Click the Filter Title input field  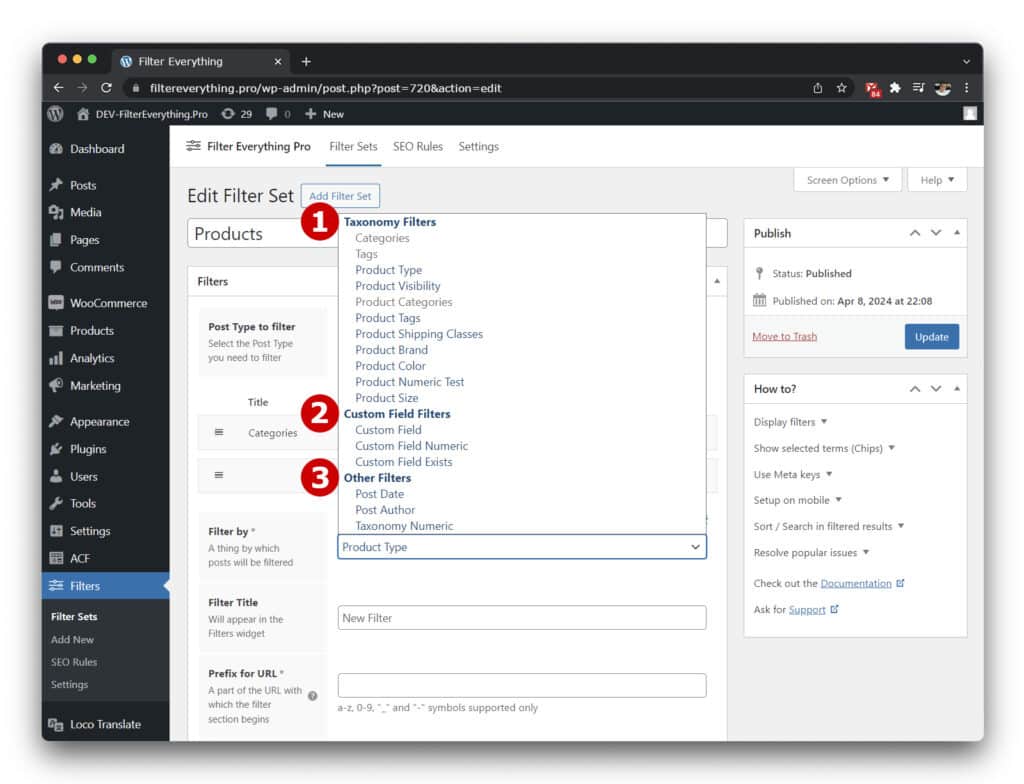point(522,618)
